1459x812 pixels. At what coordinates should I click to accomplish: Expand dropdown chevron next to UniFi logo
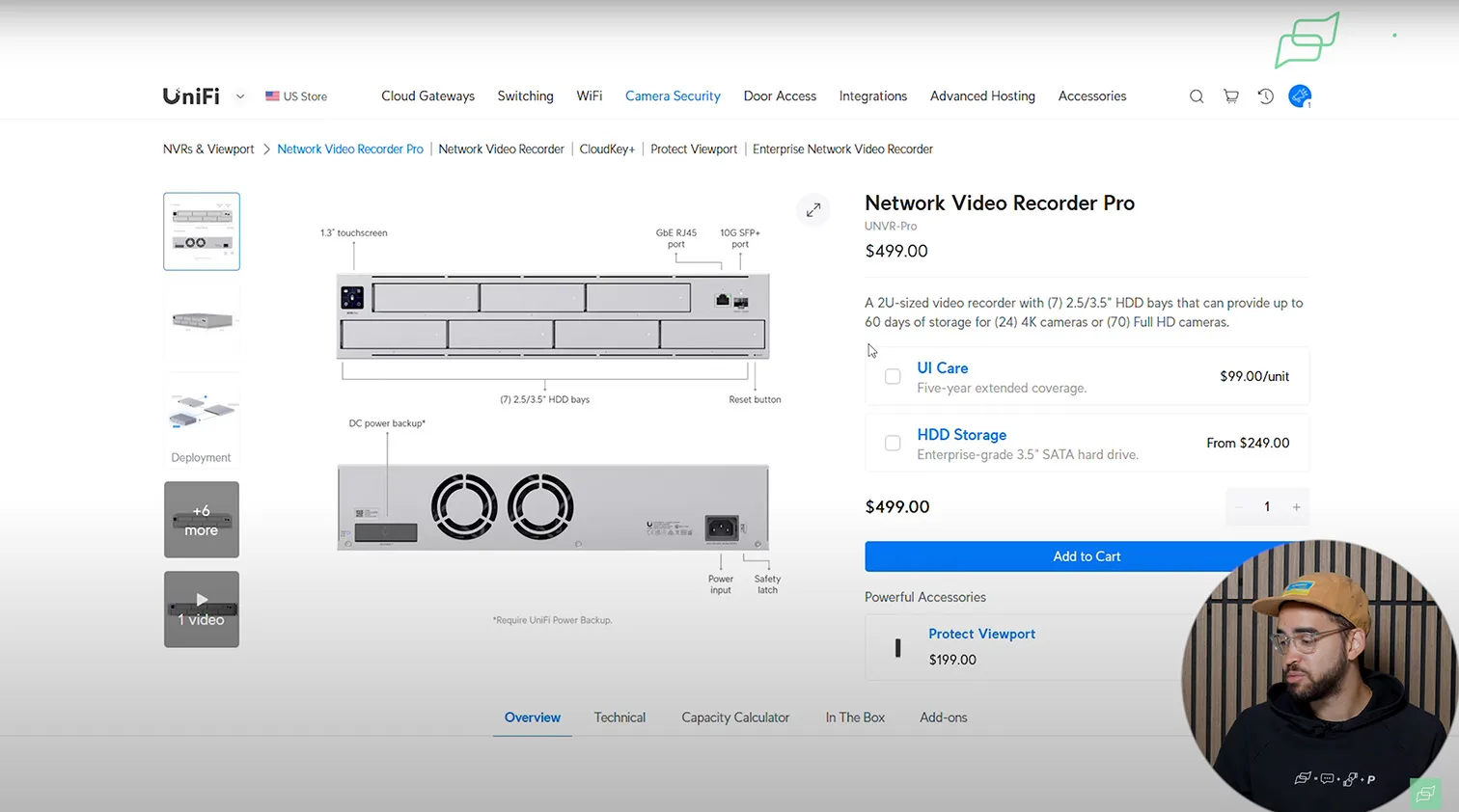pos(240,96)
